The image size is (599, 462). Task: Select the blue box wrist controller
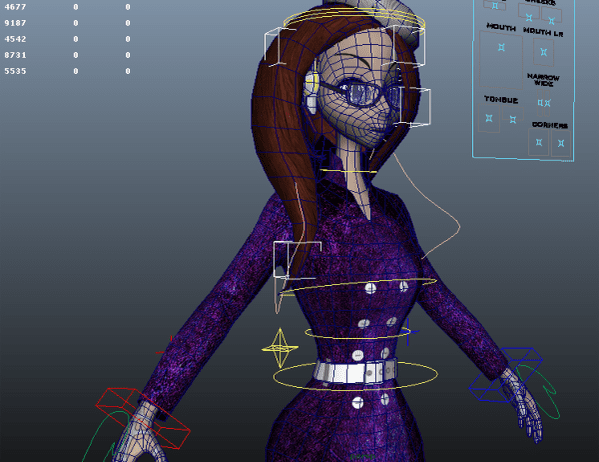coord(505,374)
